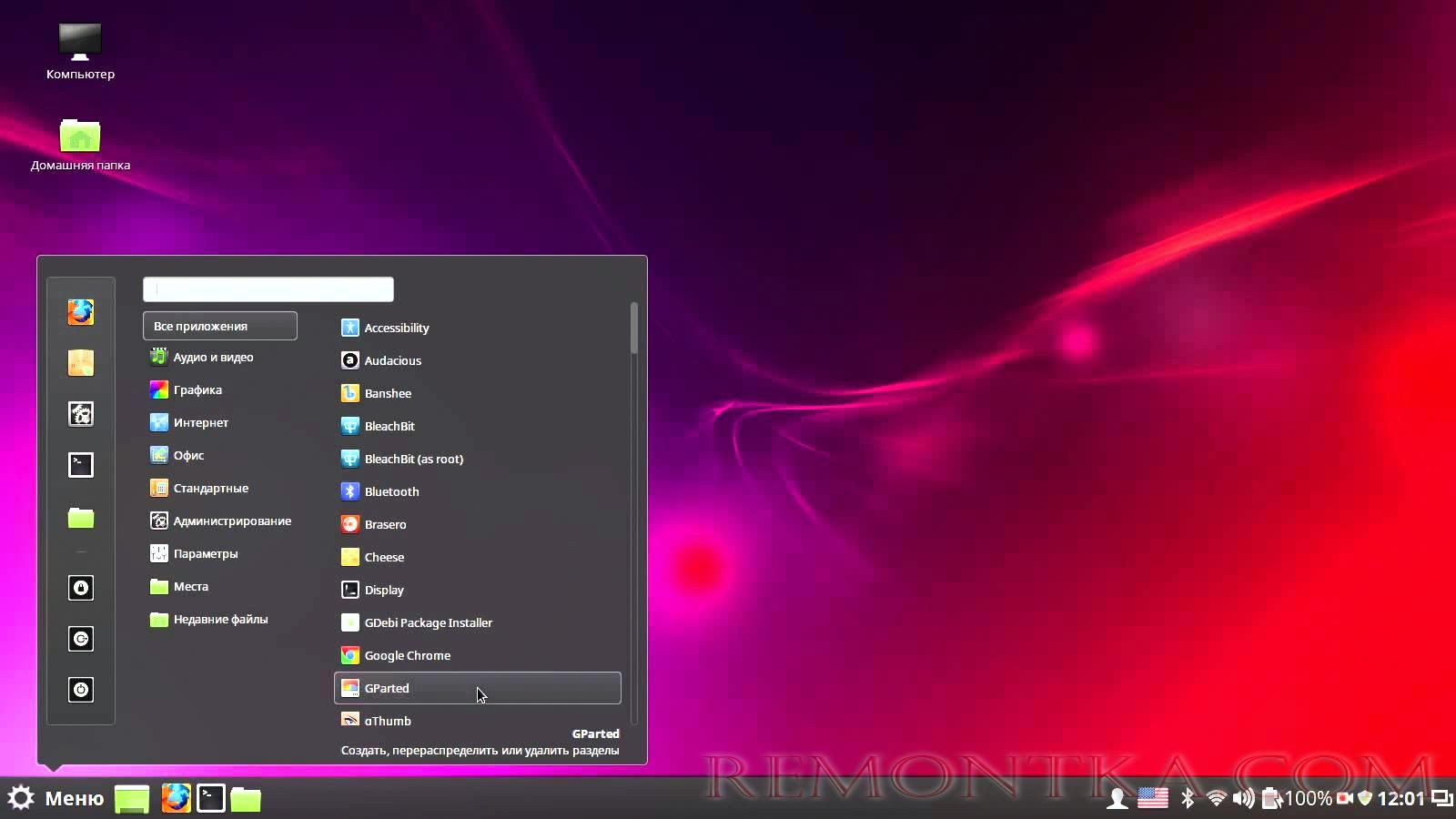Show Все приложения category
The height and width of the screenshot is (819, 1456).
pyautogui.click(x=219, y=326)
